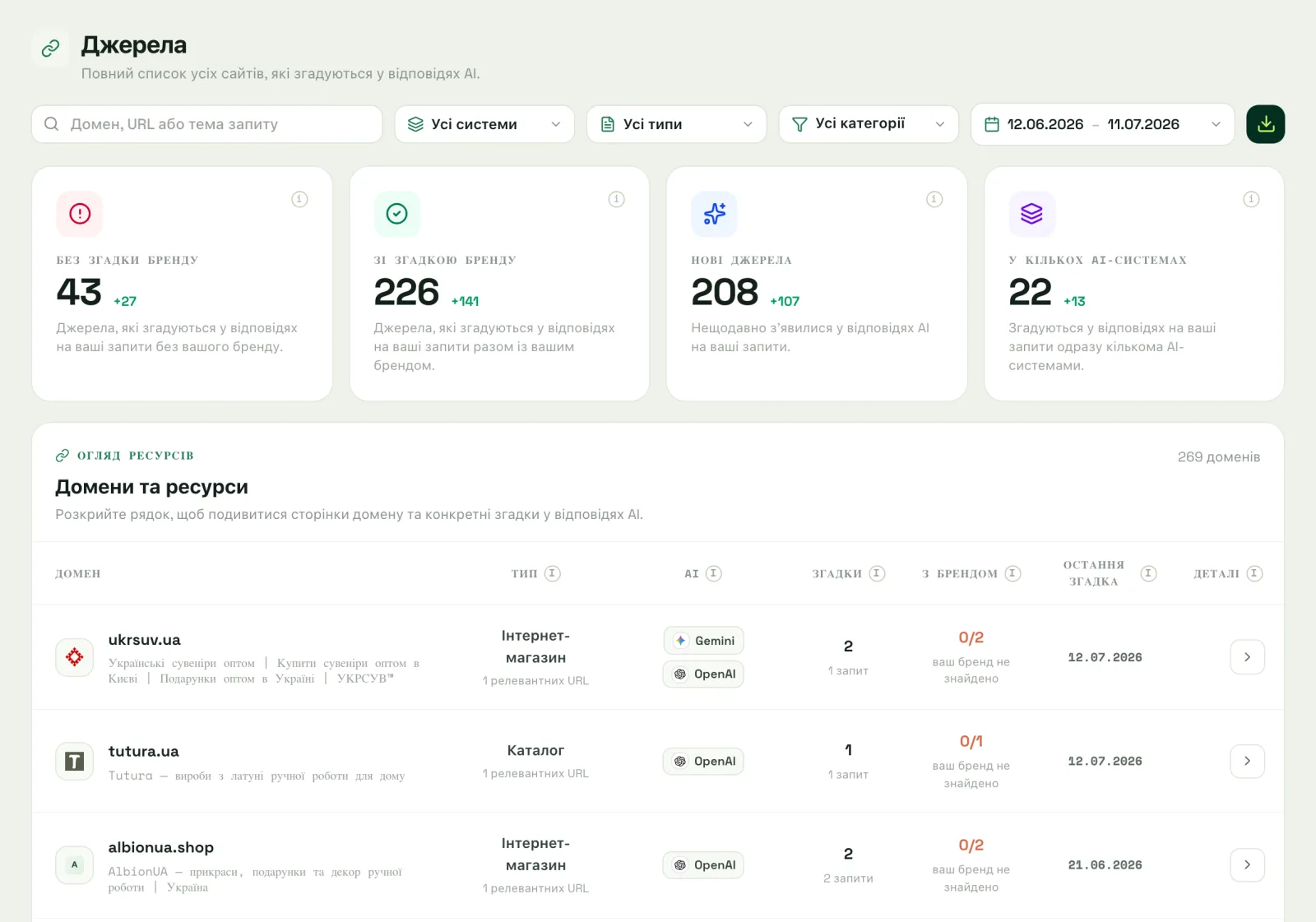Click green check icon on Зі згадкою бренду card
The height and width of the screenshot is (922, 1316).
pyautogui.click(x=397, y=214)
